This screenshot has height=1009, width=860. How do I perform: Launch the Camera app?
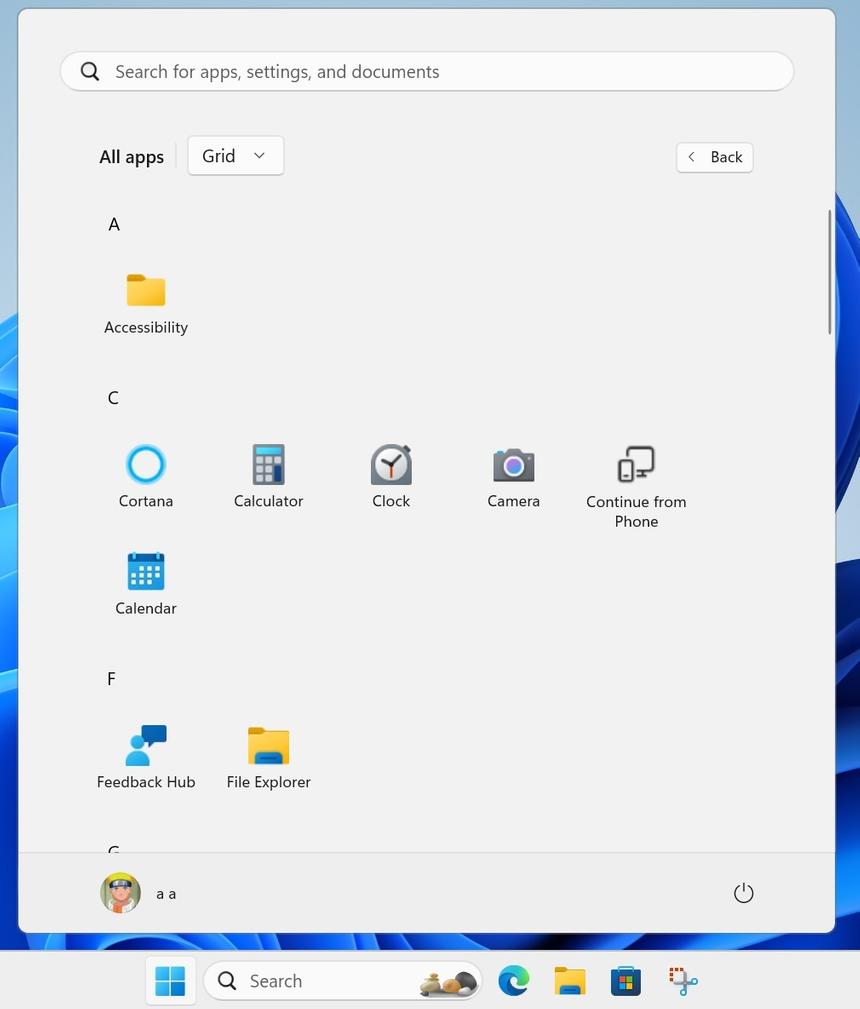(513, 476)
